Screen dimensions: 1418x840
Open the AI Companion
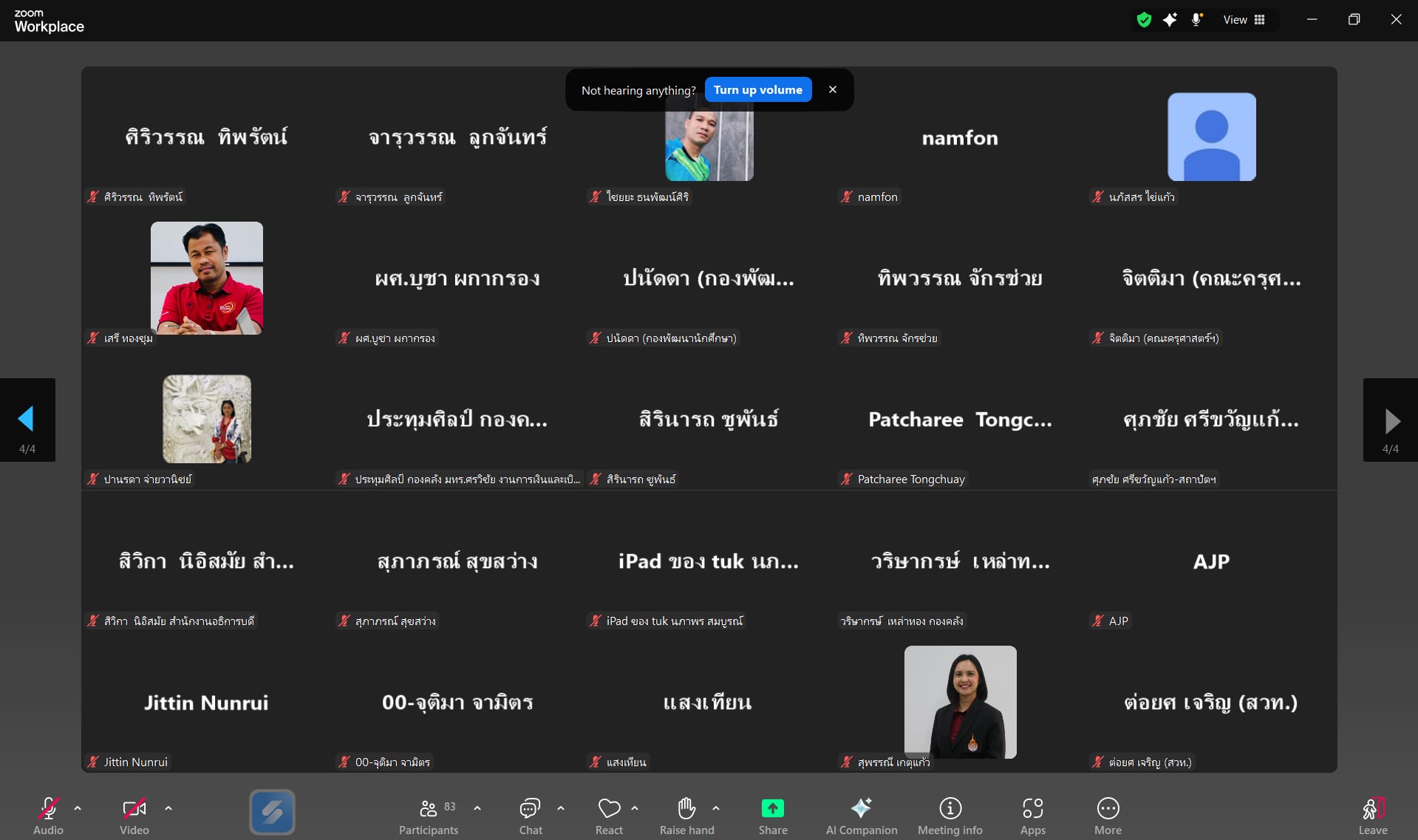coord(861,816)
